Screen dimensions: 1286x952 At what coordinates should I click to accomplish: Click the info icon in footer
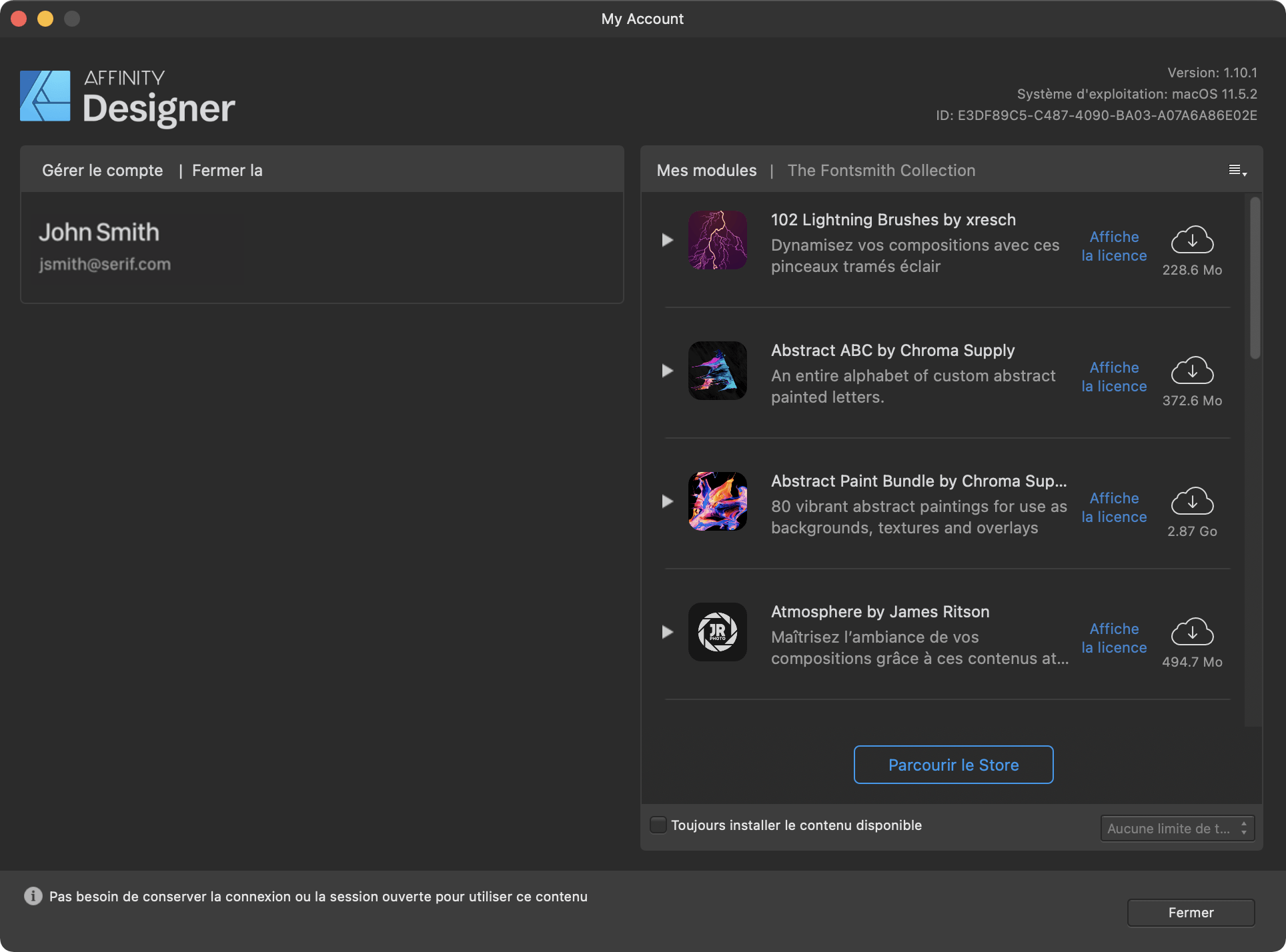[33, 896]
